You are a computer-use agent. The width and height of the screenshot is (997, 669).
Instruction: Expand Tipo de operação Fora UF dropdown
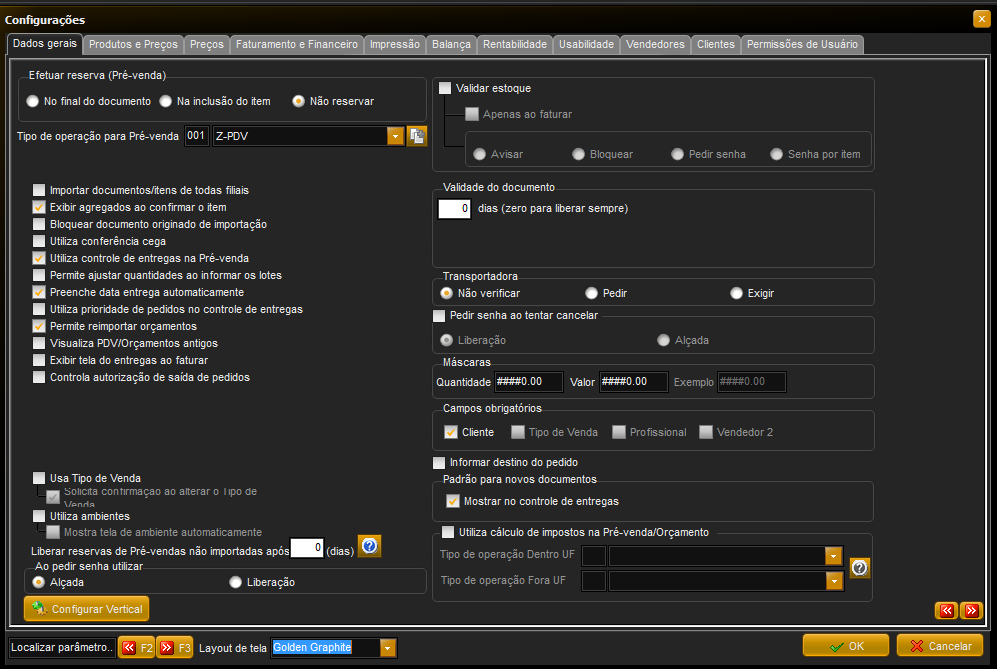point(834,581)
